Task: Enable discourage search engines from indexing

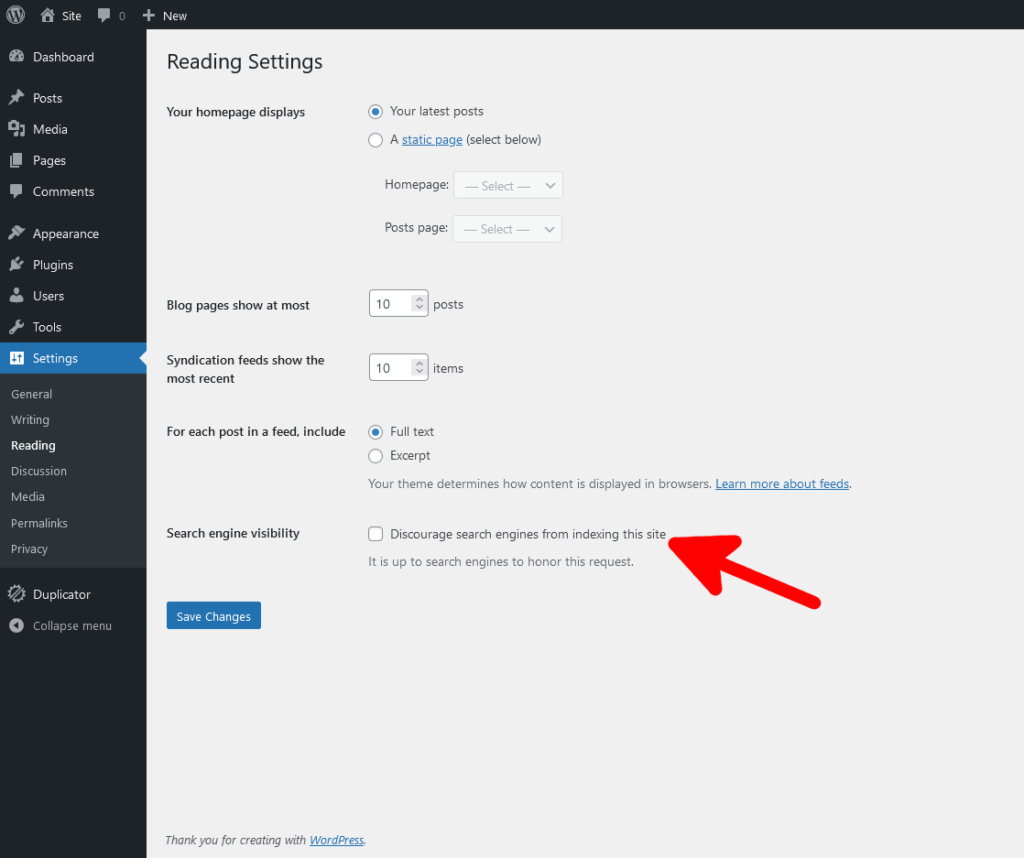Action: 375,533
